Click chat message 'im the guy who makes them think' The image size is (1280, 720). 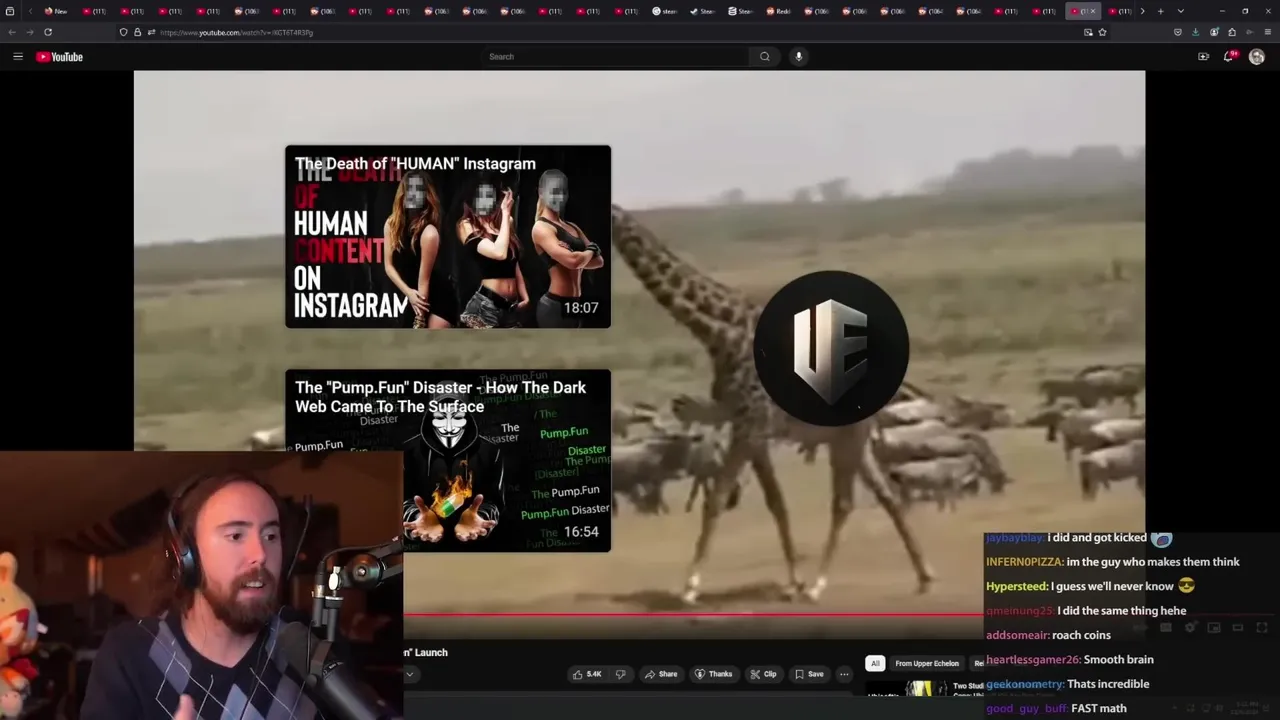tap(1153, 562)
